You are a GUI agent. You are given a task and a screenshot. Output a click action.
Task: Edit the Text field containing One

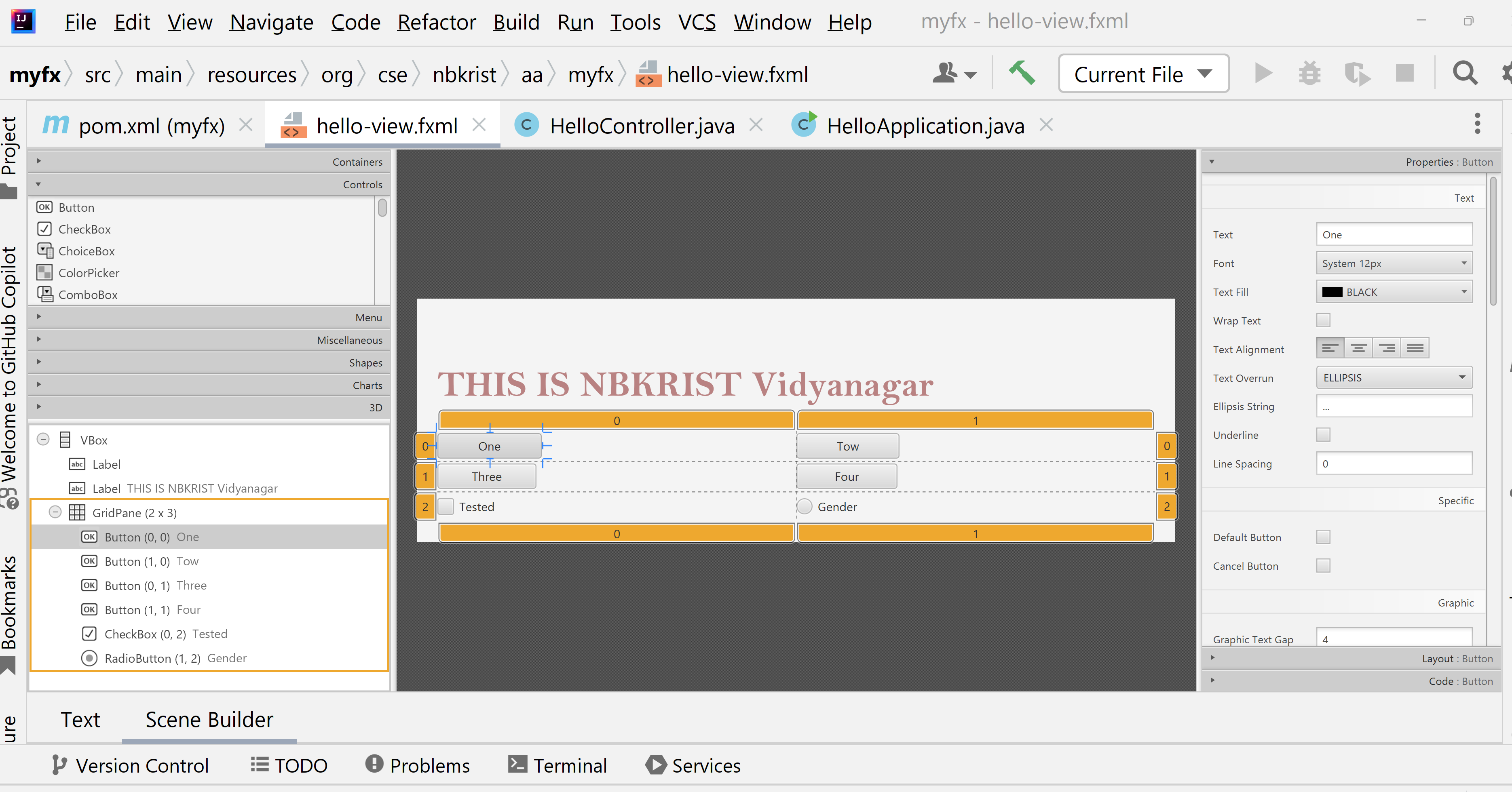(1394, 234)
